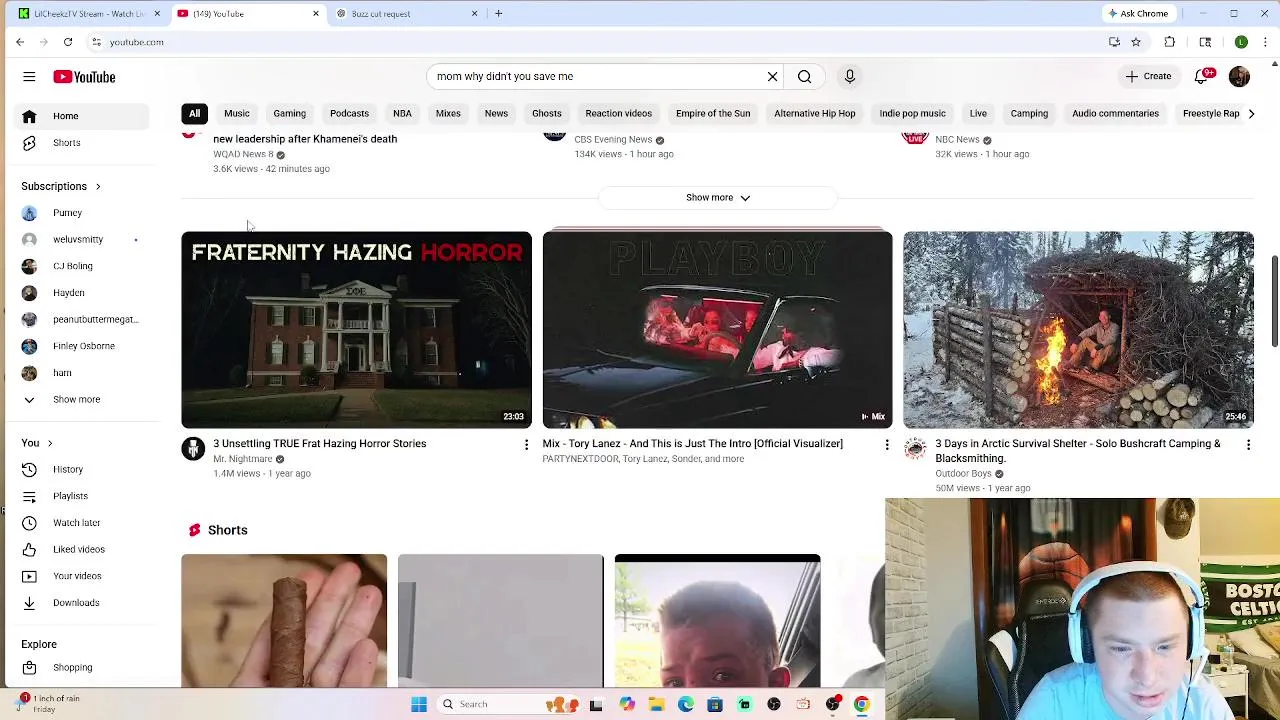Open the Windows Start menu
This screenshot has height=720, width=1280.
419,704
